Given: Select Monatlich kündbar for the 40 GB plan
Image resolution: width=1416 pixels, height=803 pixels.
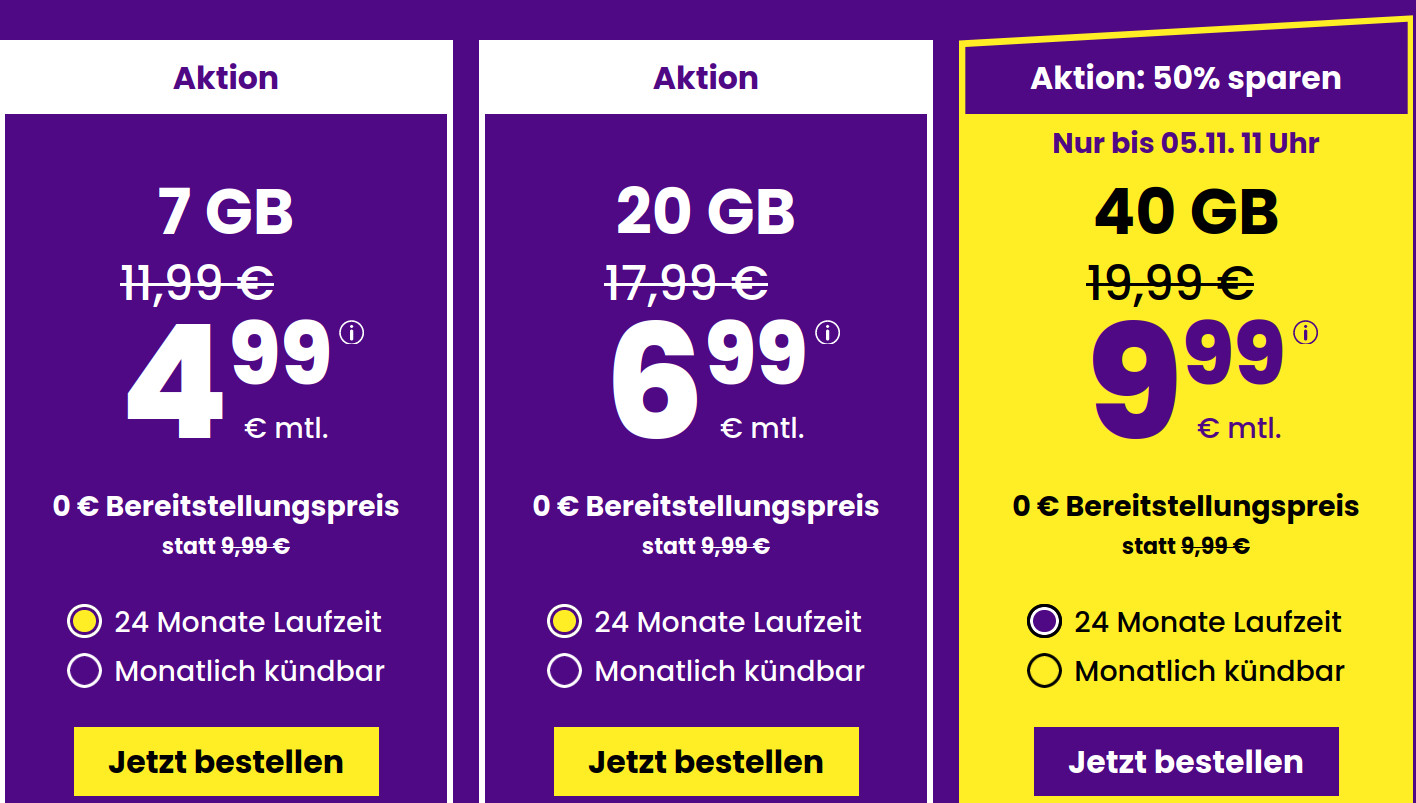Looking at the screenshot, I should click(1044, 671).
